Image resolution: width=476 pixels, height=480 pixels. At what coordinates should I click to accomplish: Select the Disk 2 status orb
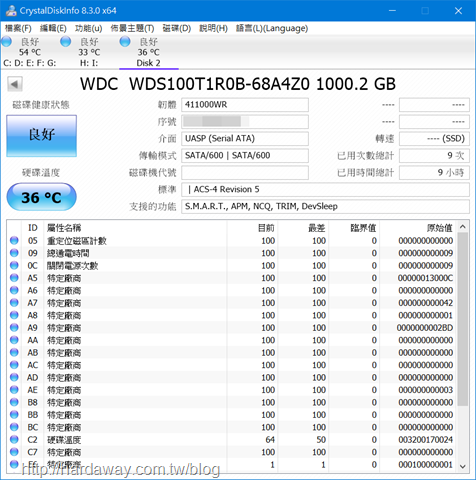(x=125, y=42)
